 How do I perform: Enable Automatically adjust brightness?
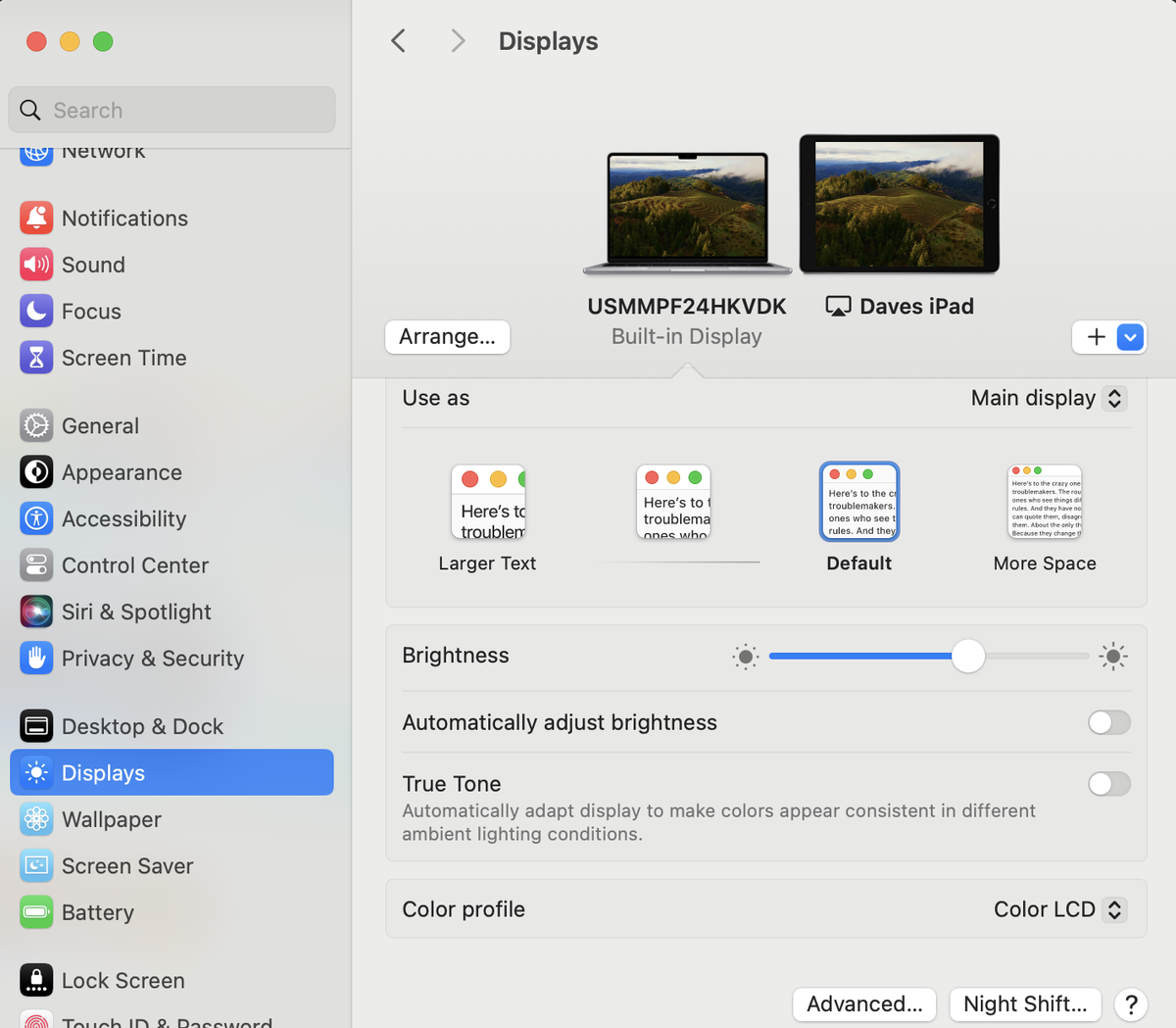pyautogui.click(x=1108, y=722)
